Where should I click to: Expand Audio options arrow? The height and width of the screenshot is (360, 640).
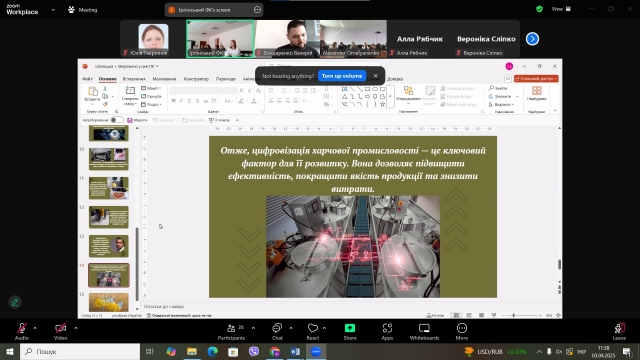[35, 328]
